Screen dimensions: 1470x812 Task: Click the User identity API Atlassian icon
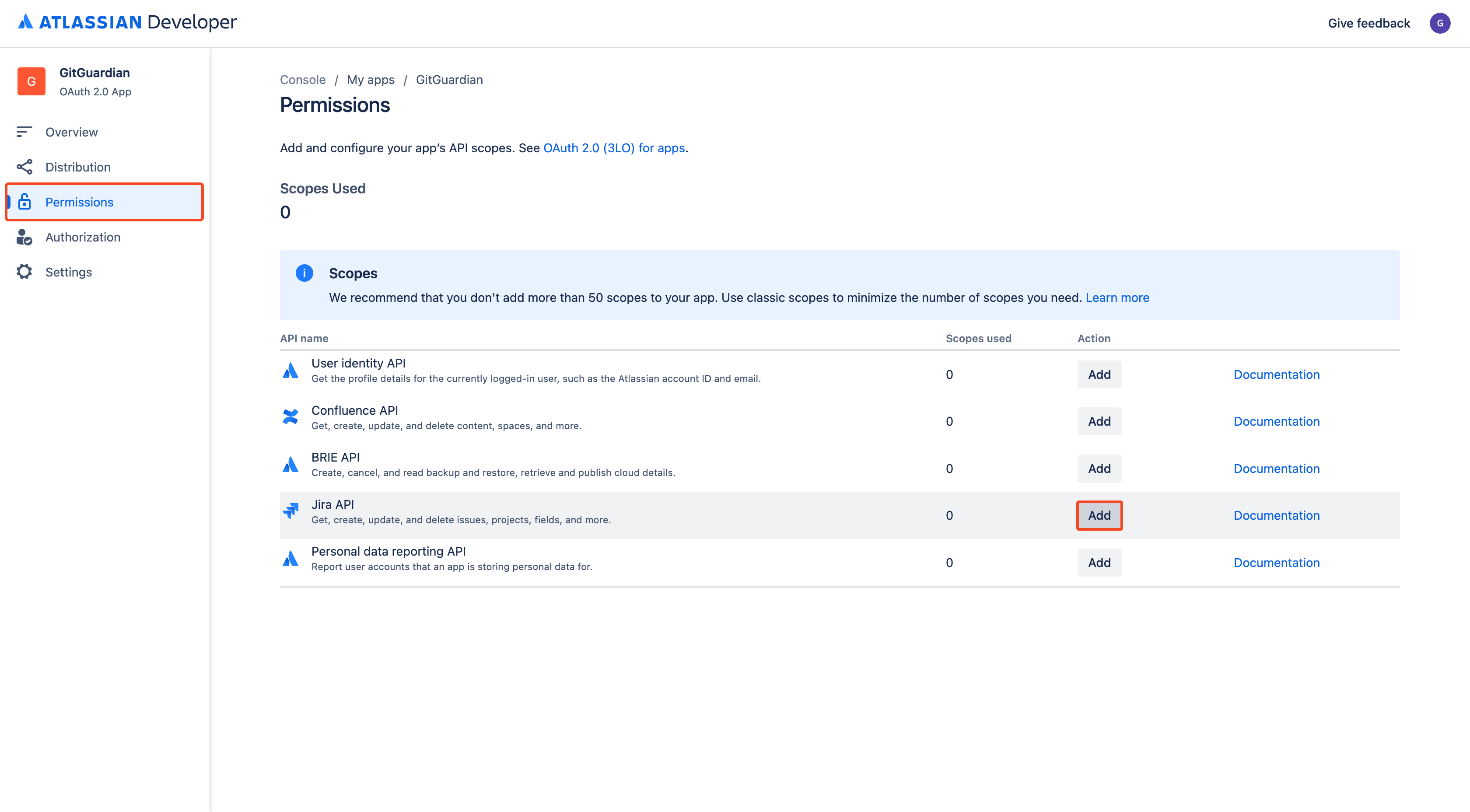[290, 371]
